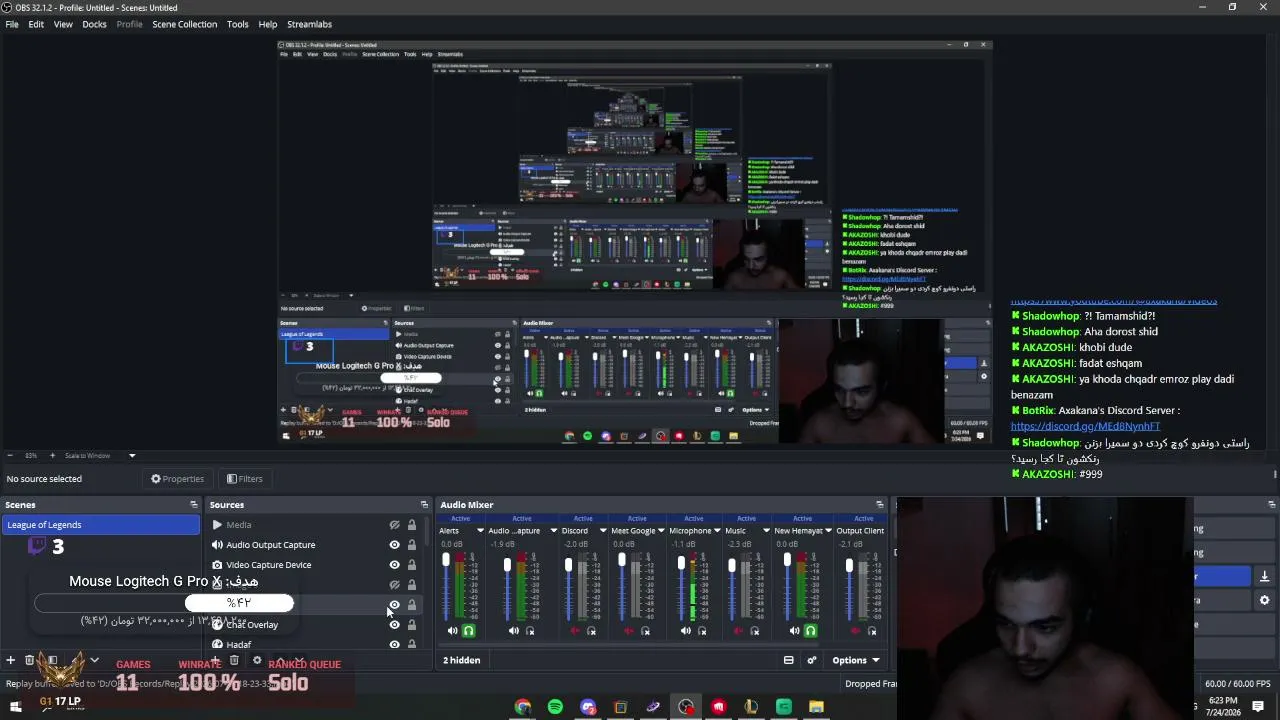
Task: Mute the Audio Output Capture mixer channel
Action: point(513,631)
